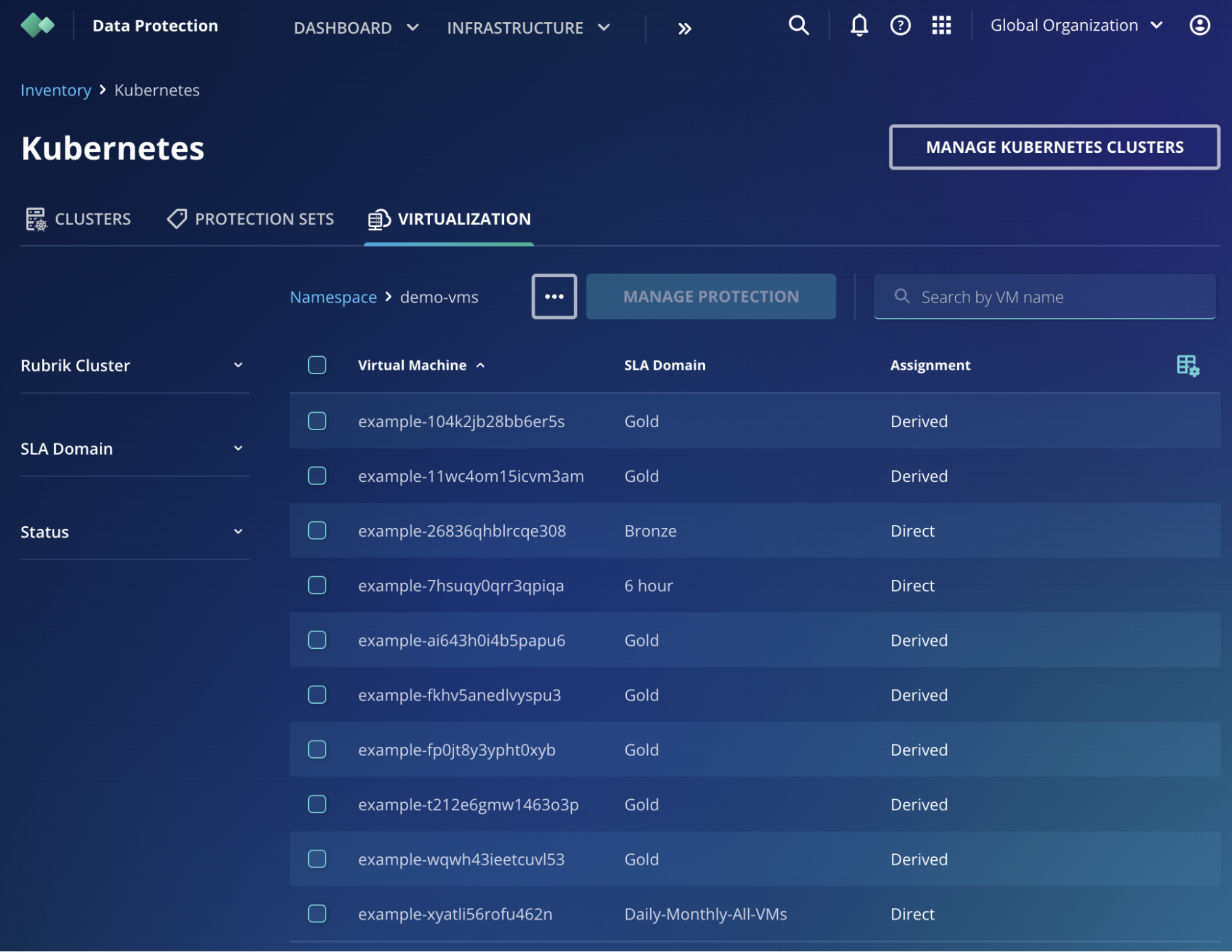Click the Rubrik logo icon
The width and height of the screenshot is (1232, 952).
(38, 26)
